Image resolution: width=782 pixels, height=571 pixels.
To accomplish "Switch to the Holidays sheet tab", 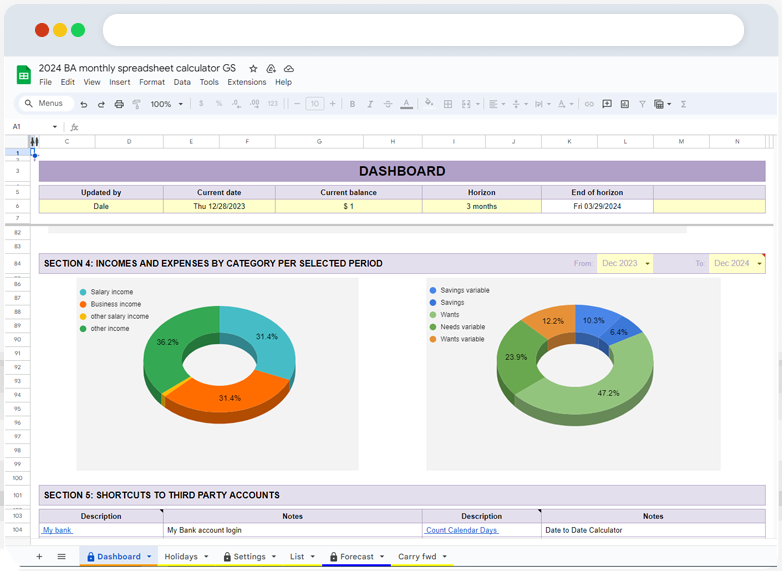I will coord(181,557).
